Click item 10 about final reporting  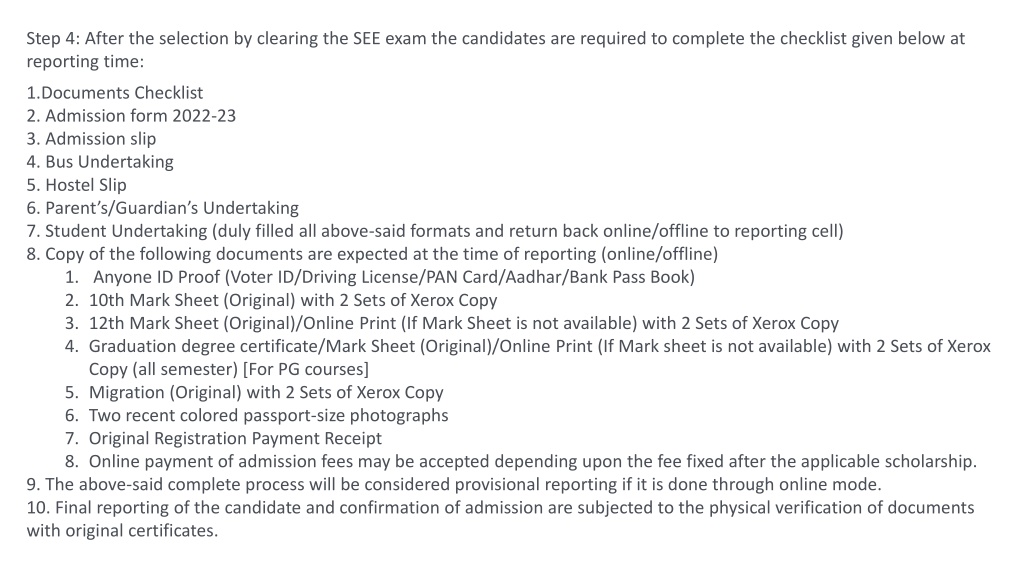point(500,519)
